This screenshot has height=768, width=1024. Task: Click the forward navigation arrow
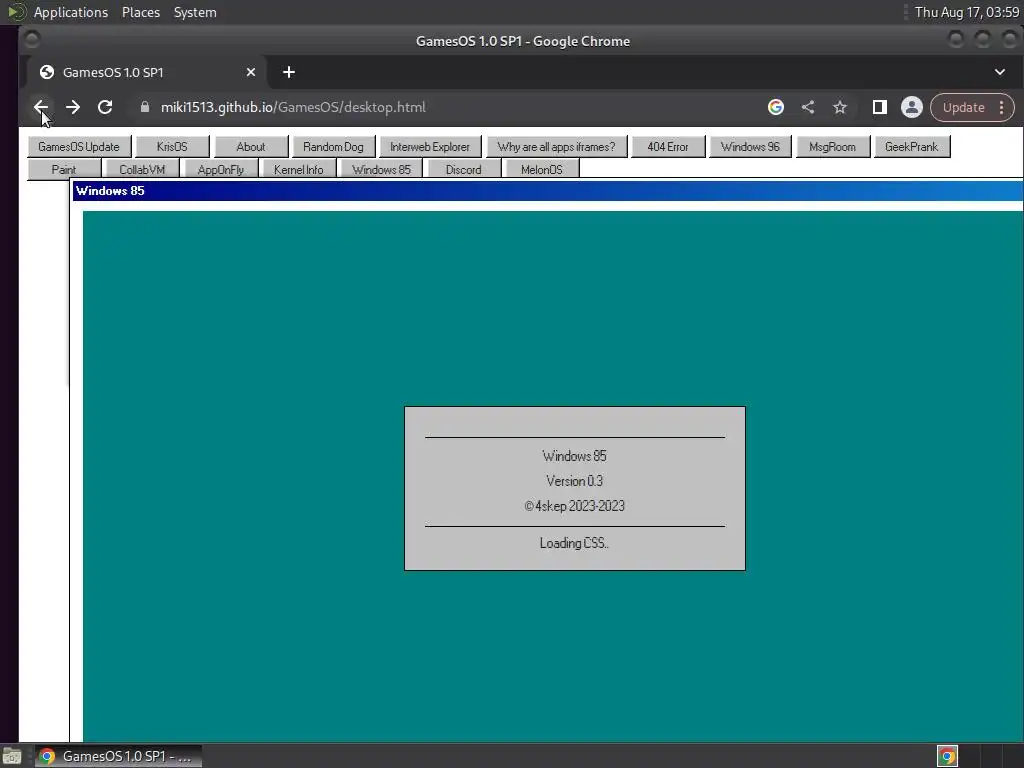click(73, 107)
